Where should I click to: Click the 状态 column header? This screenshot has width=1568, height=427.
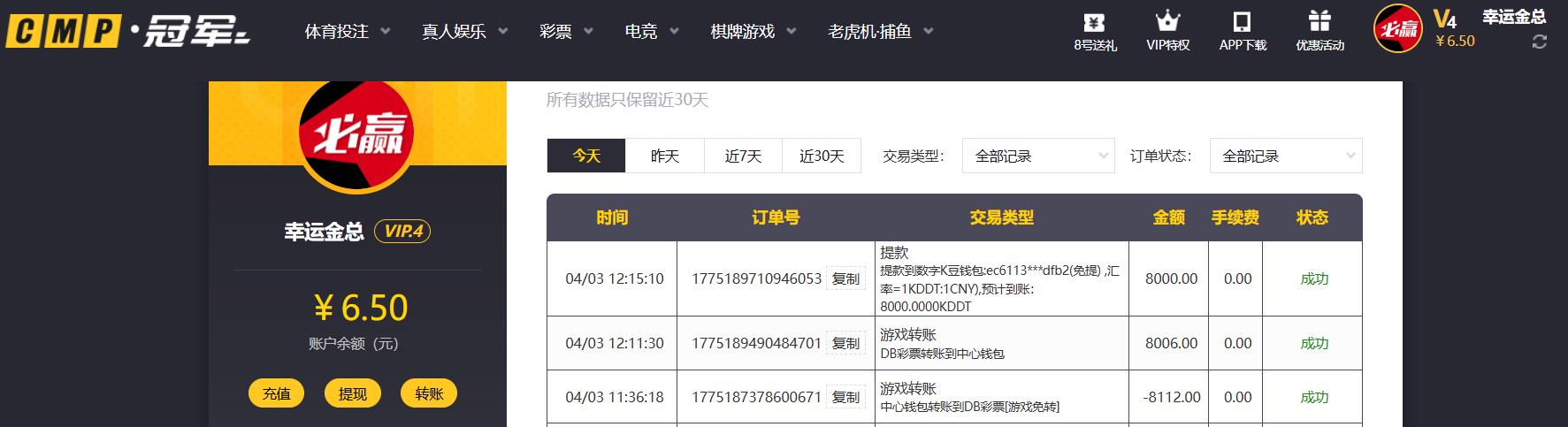[x=1312, y=217]
